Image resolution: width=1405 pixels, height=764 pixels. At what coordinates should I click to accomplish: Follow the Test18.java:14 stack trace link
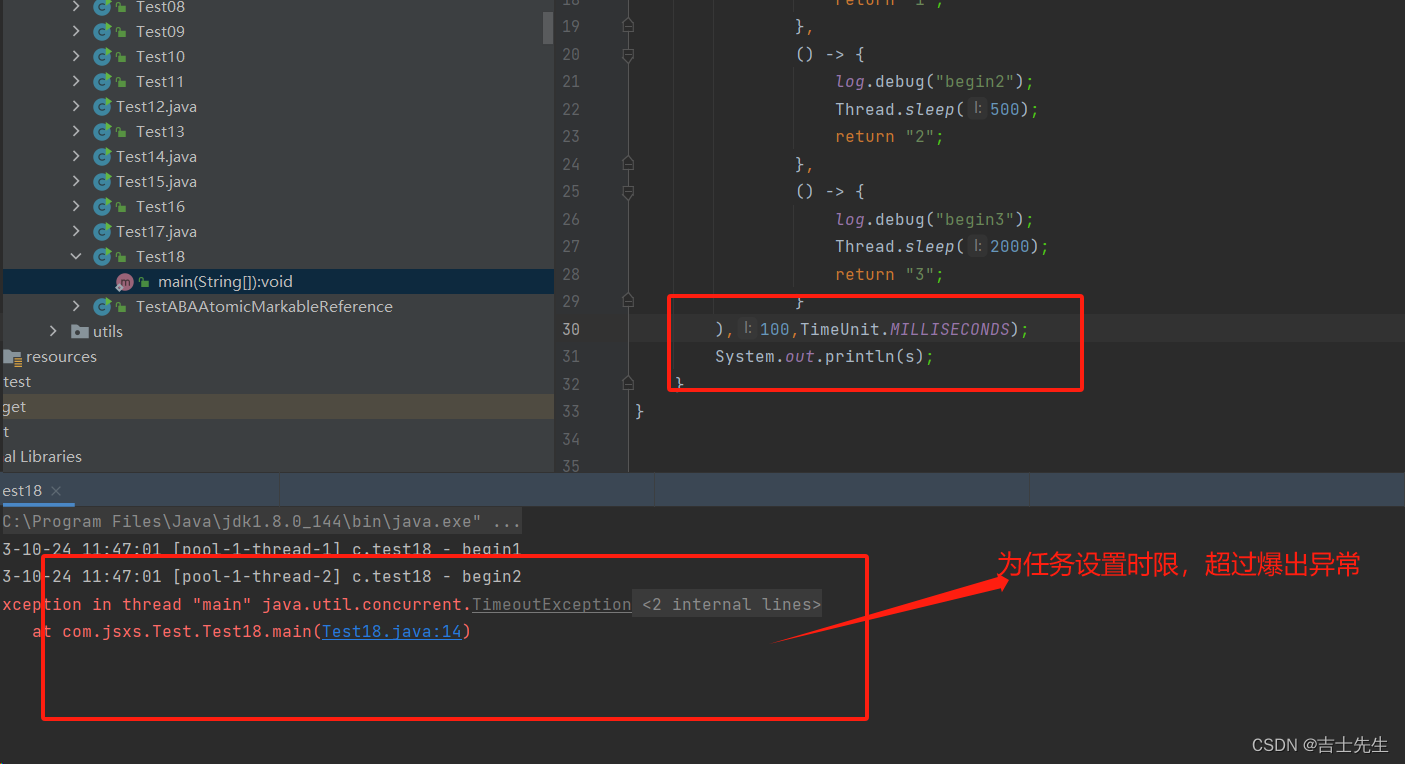coord(392,631)
